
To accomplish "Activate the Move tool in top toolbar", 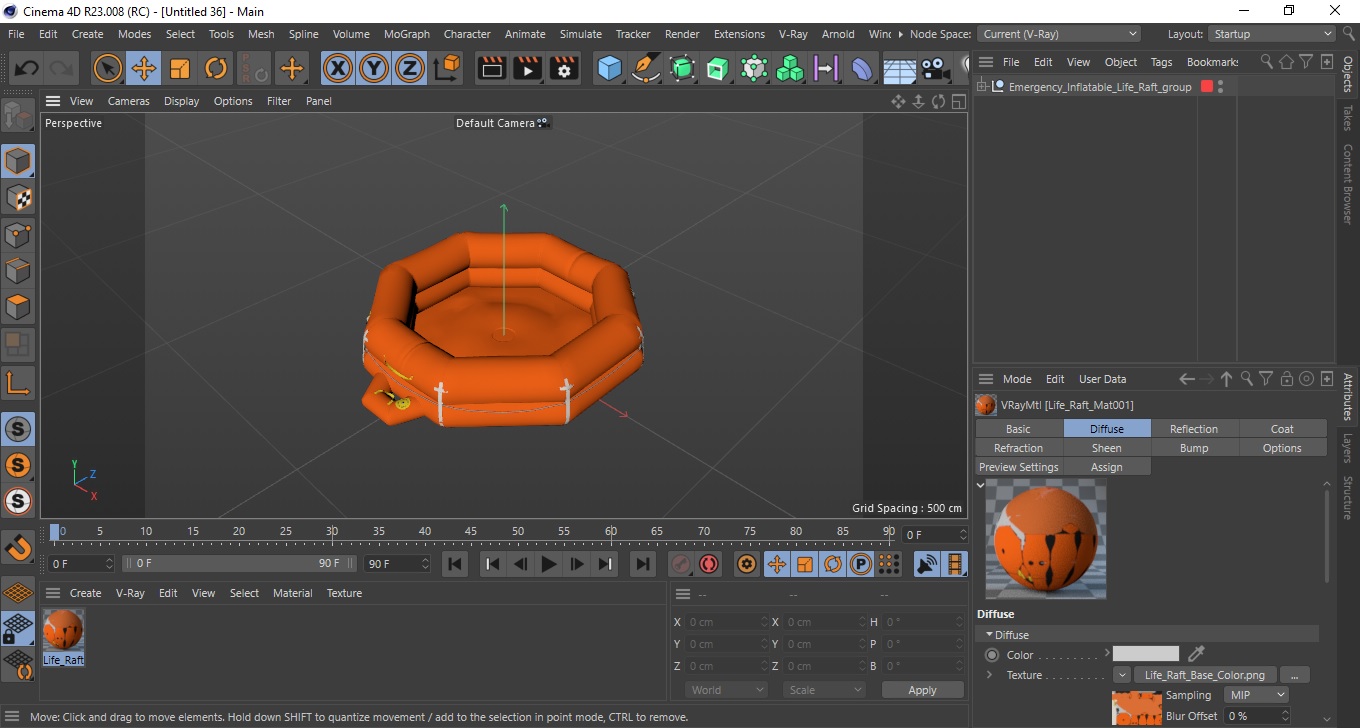I will coord(144,69).
